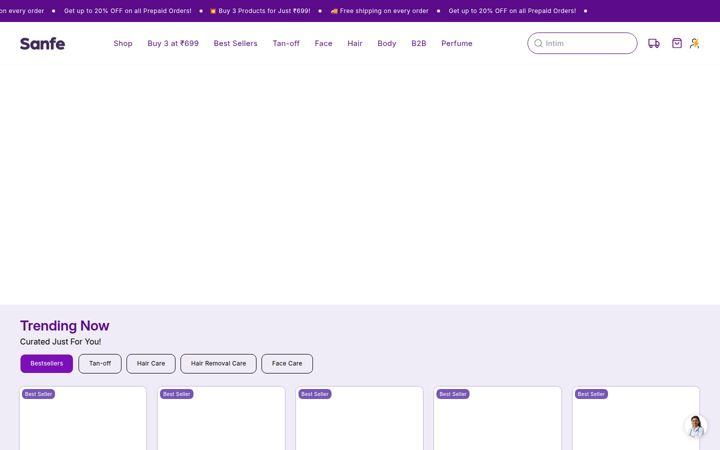Open the user account icon

coord(694,43)
